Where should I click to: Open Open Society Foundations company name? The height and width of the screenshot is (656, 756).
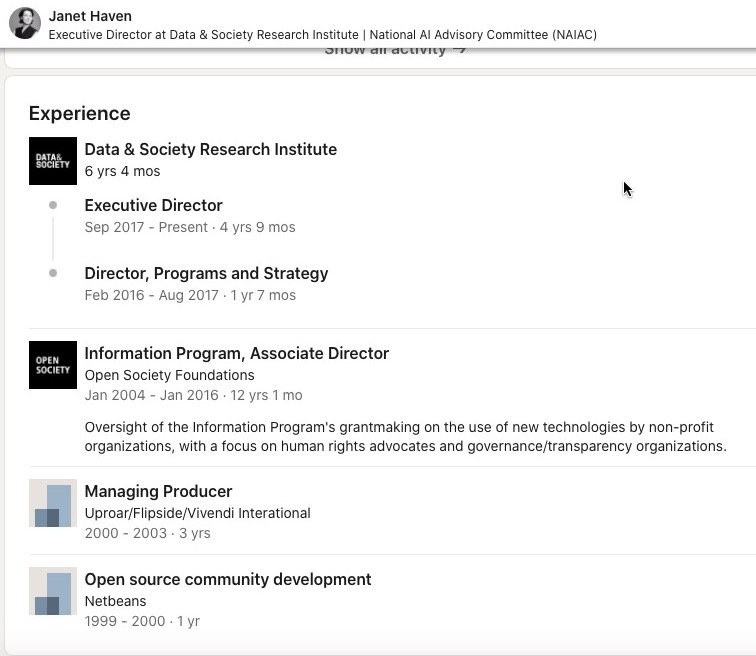169,375
